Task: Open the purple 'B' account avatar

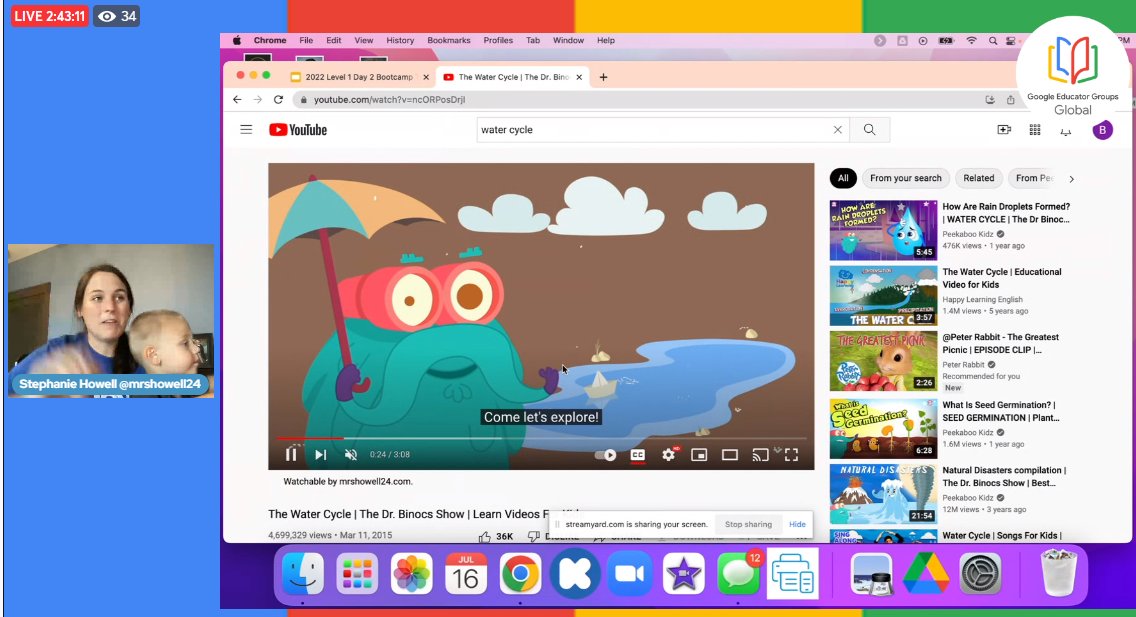Action: (1102, 130)
